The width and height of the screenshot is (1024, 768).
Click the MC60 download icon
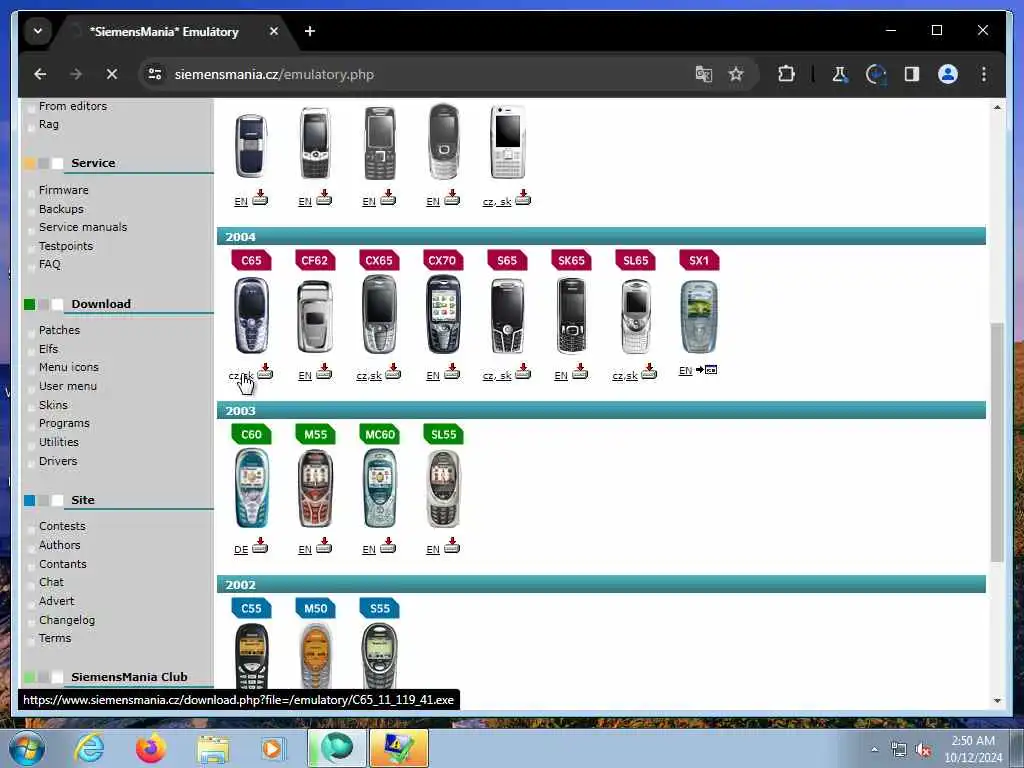[388, 545]
